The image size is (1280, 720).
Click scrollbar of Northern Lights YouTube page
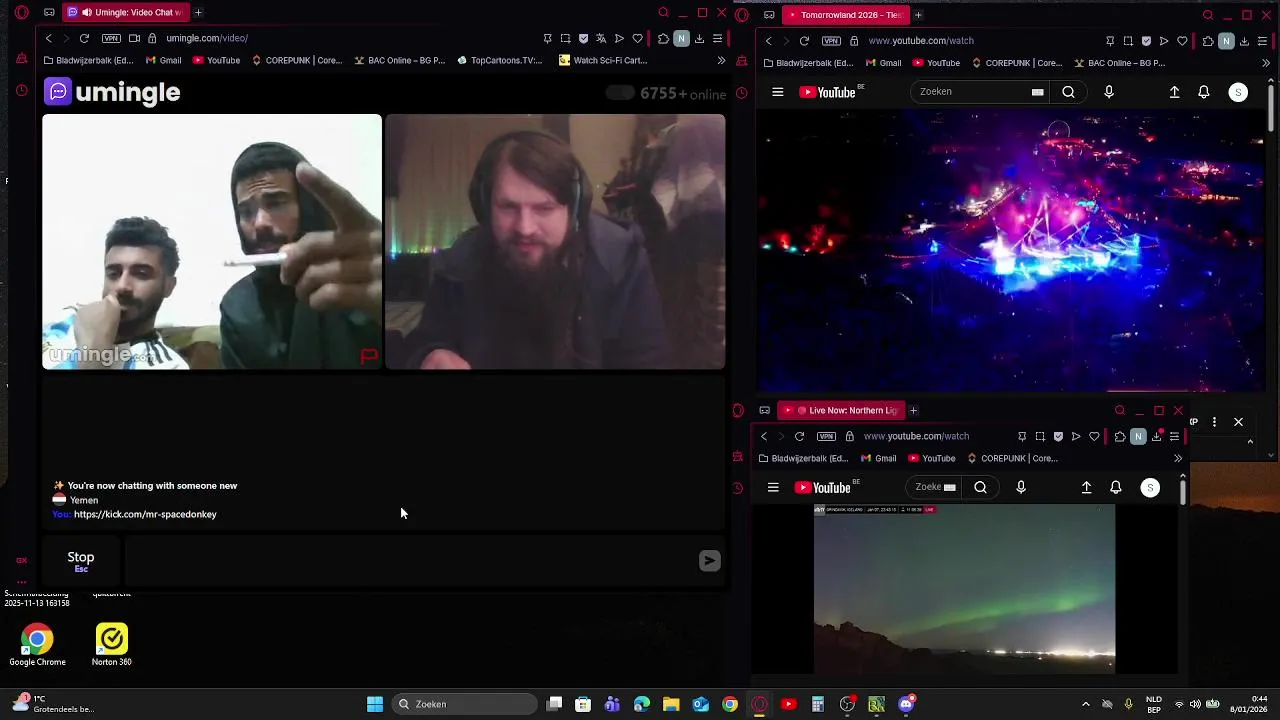1183,490
